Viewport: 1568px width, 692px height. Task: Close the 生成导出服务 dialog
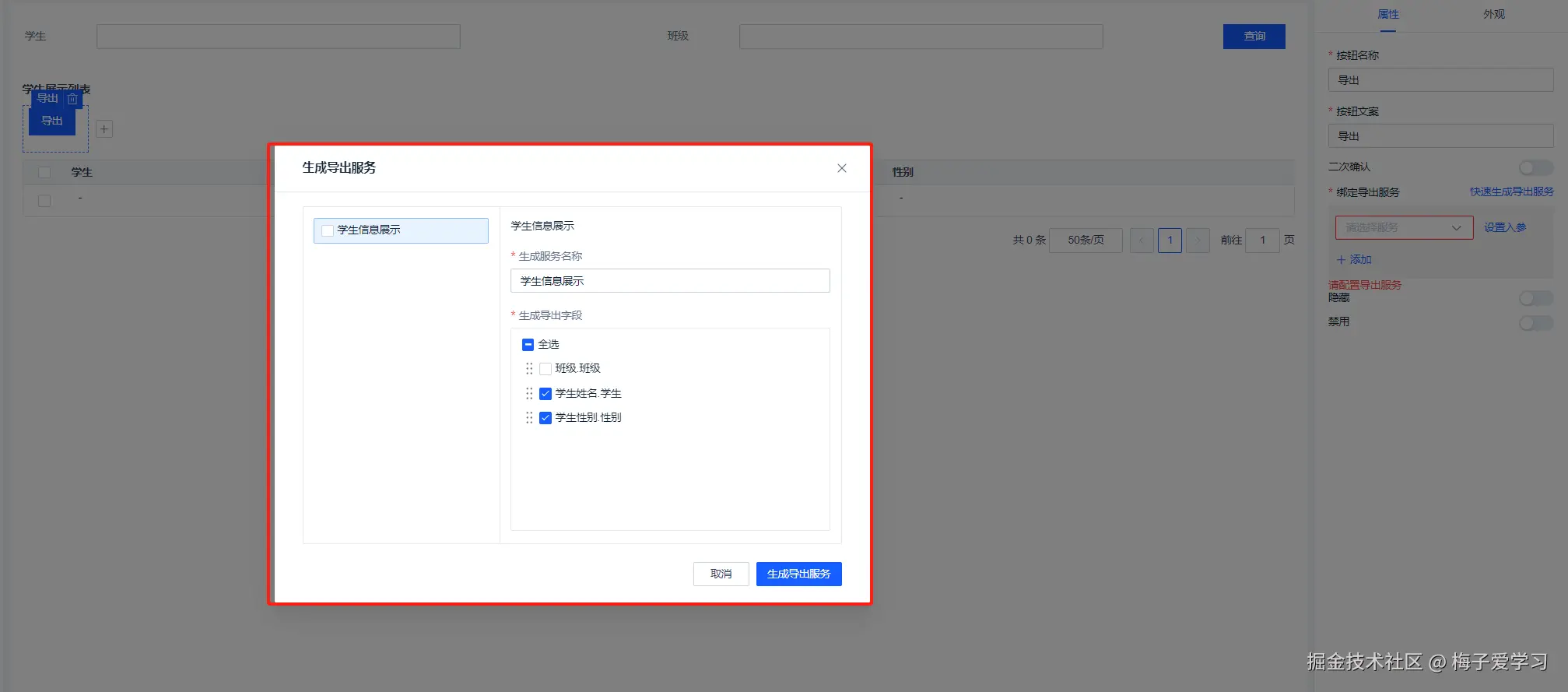click(x=841, y=168)
